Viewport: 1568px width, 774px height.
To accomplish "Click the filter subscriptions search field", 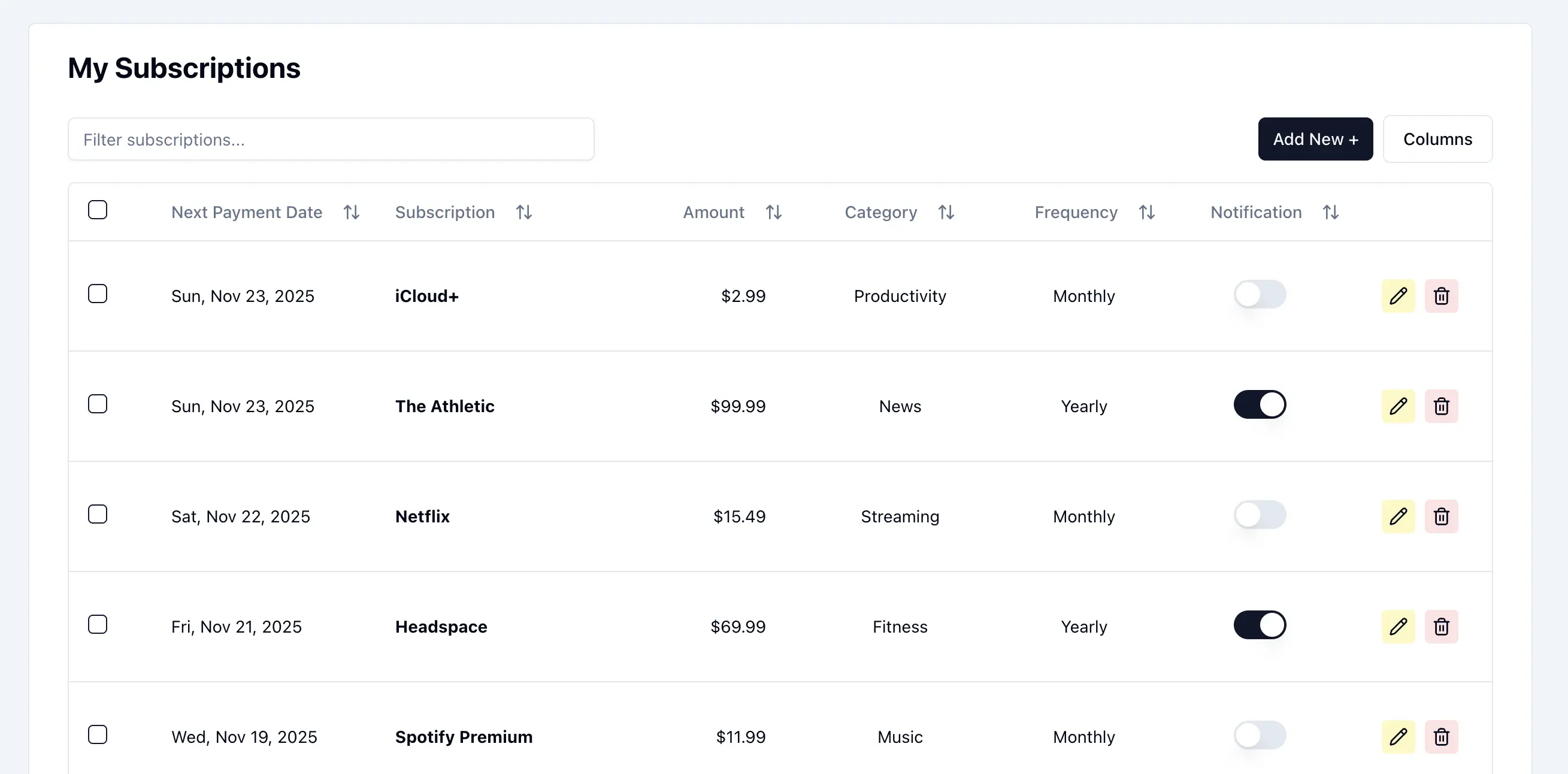I will tap(331, 139).
